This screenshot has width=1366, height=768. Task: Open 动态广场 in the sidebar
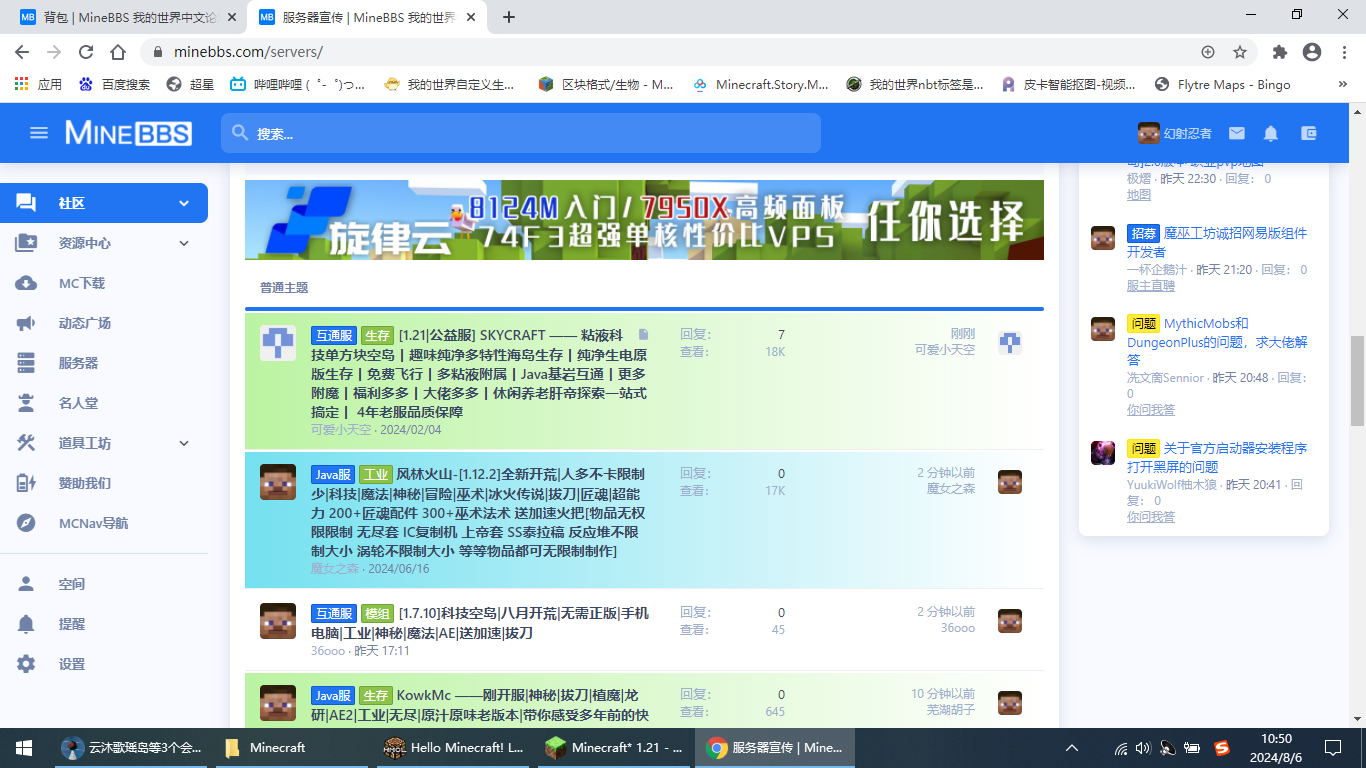point(85,323)
